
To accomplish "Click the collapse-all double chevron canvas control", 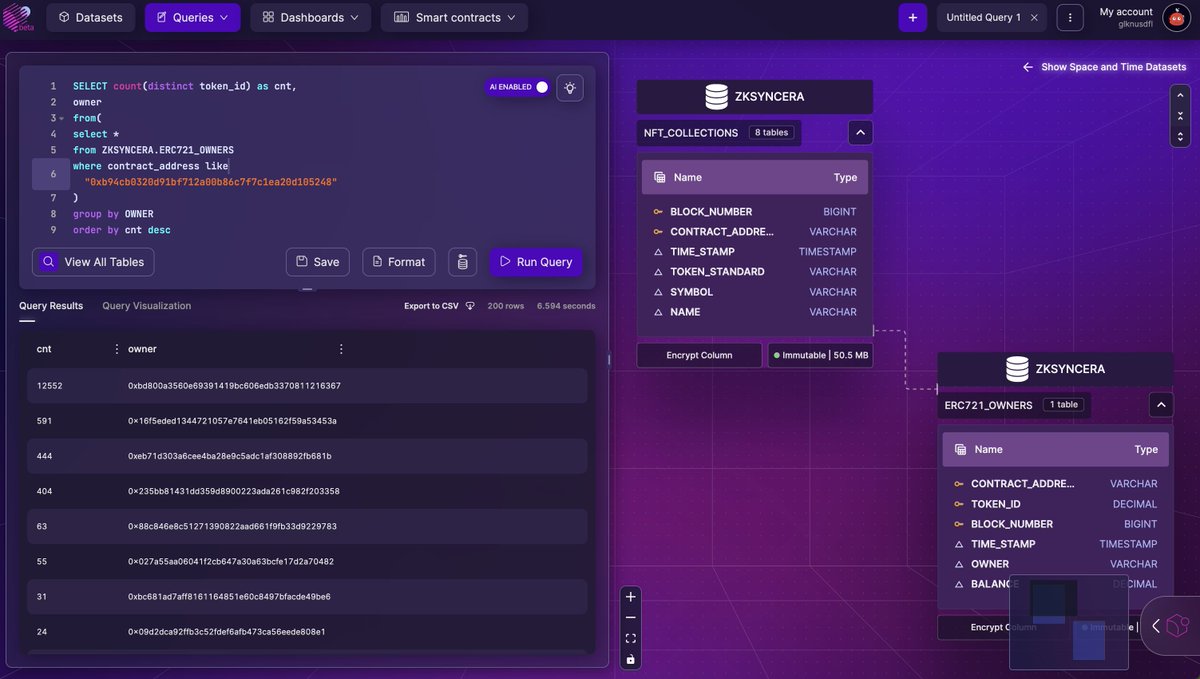I will (x=1179, y=115).
